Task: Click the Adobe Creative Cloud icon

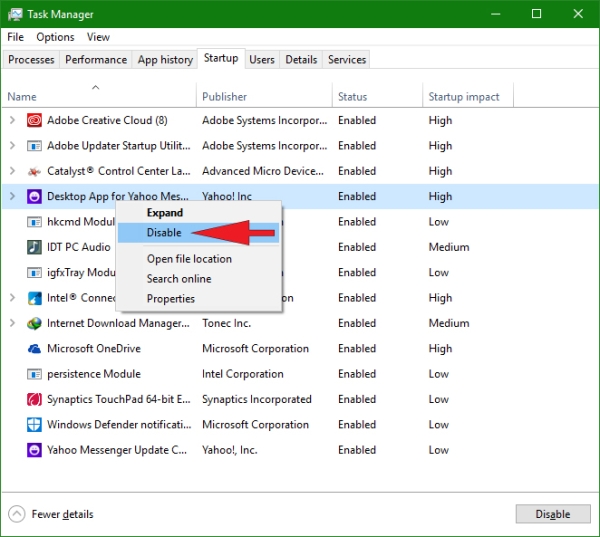Action: (34, 121)
